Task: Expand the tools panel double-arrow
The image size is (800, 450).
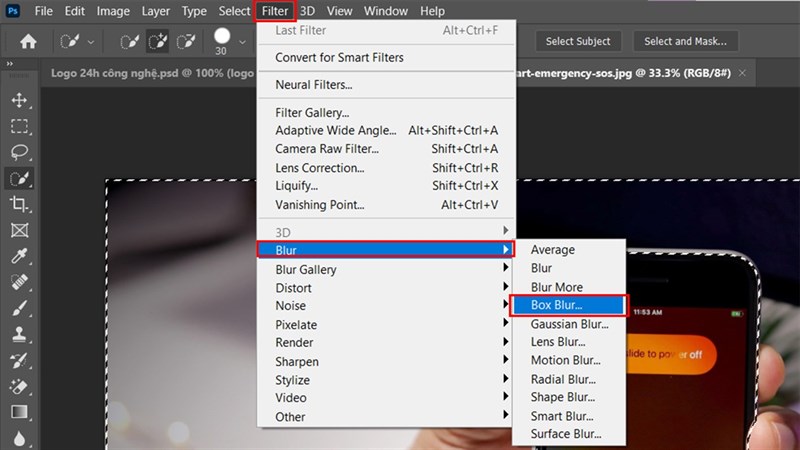Action: (9, 64)
